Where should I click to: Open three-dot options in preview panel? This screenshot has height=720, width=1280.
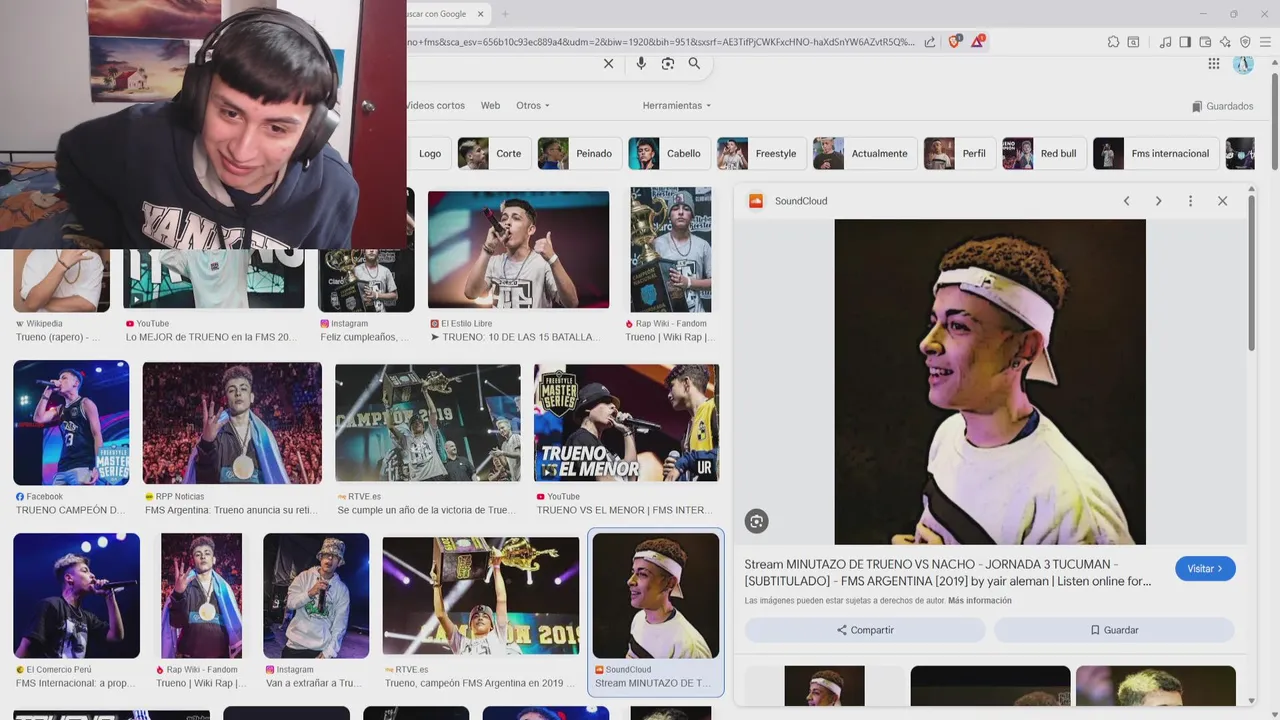1190,201
